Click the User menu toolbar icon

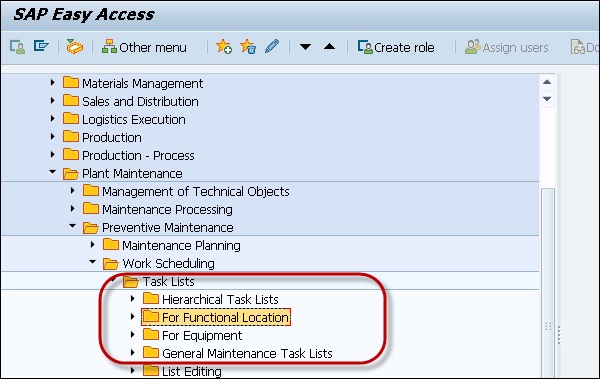coord(17,47)
